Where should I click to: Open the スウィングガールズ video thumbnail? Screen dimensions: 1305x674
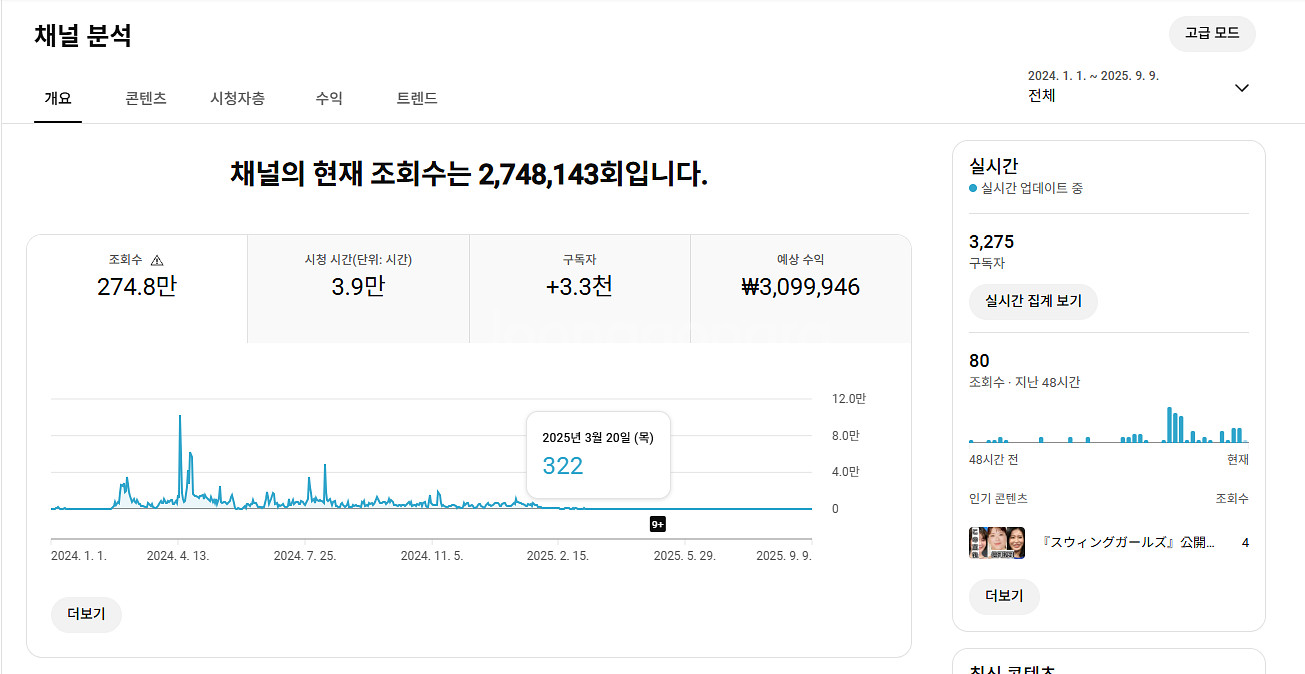pyautogui.click(x=997, y=543)
